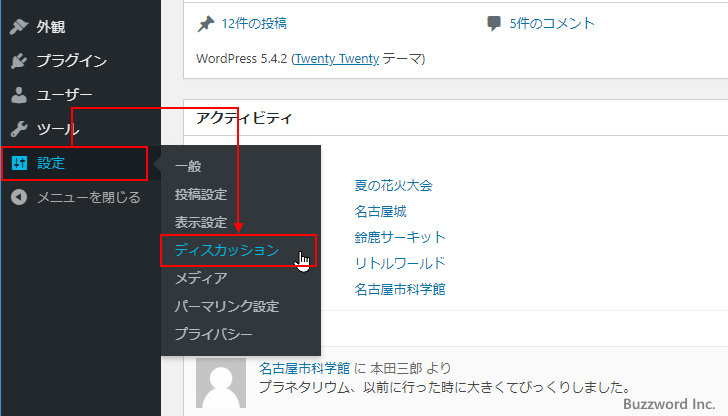Click the 外観 paintbrush icon
Viewport: 728px width, 416px height.
(19, 26)
